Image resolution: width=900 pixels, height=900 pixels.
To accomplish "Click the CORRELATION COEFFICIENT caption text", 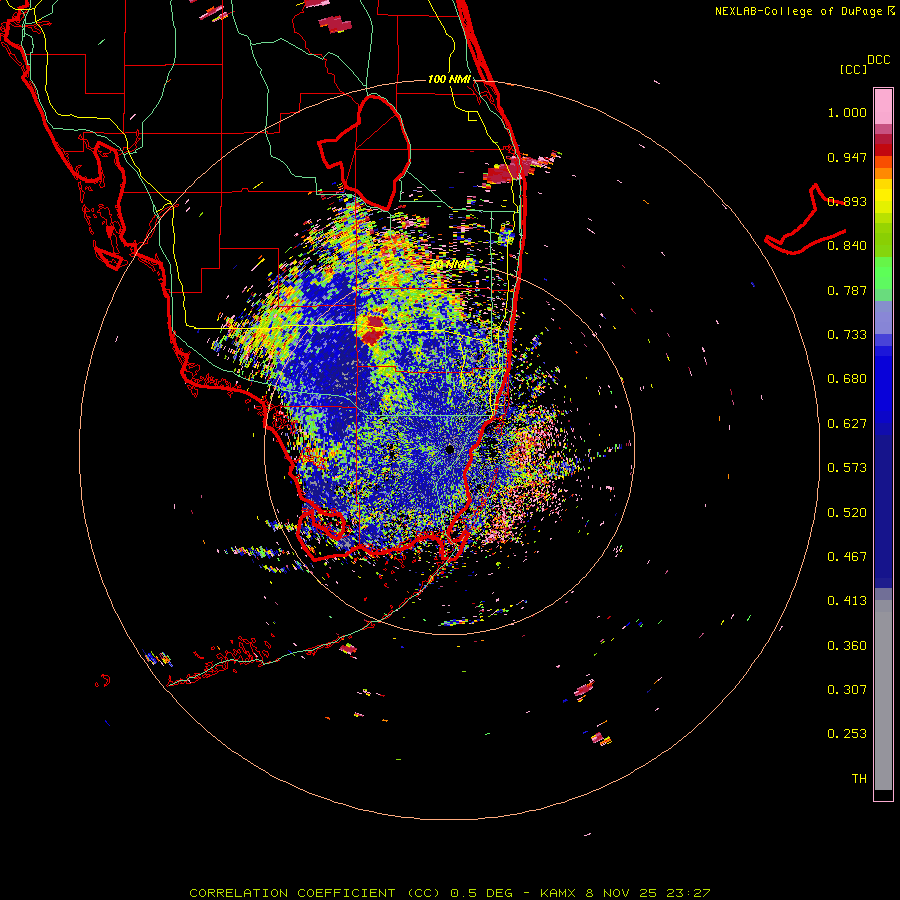I will 317,893.
